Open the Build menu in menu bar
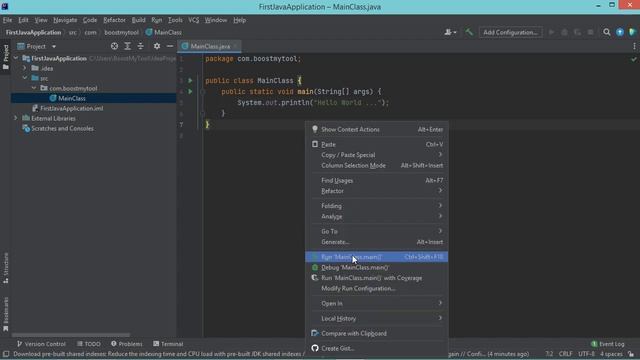This screenshot has width=640, height=360. [138, 20]
